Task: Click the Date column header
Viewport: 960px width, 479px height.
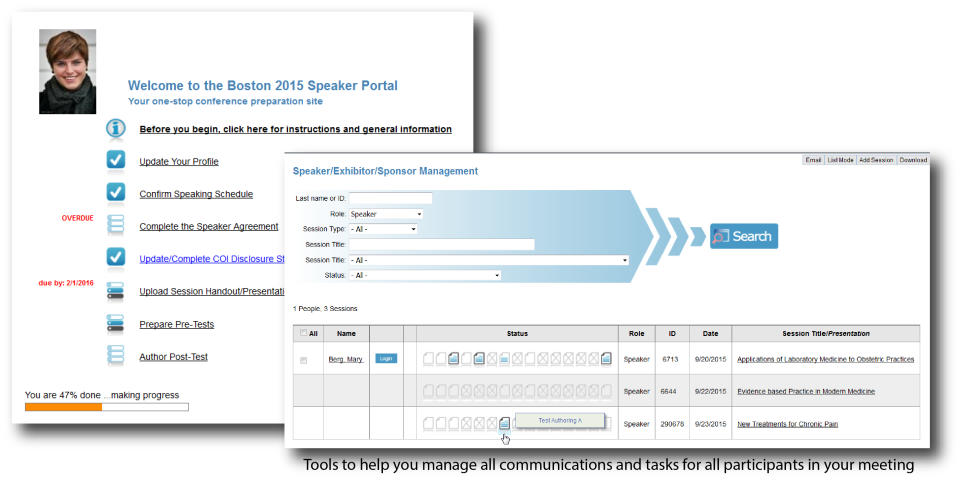Action: tap(710, 334)
